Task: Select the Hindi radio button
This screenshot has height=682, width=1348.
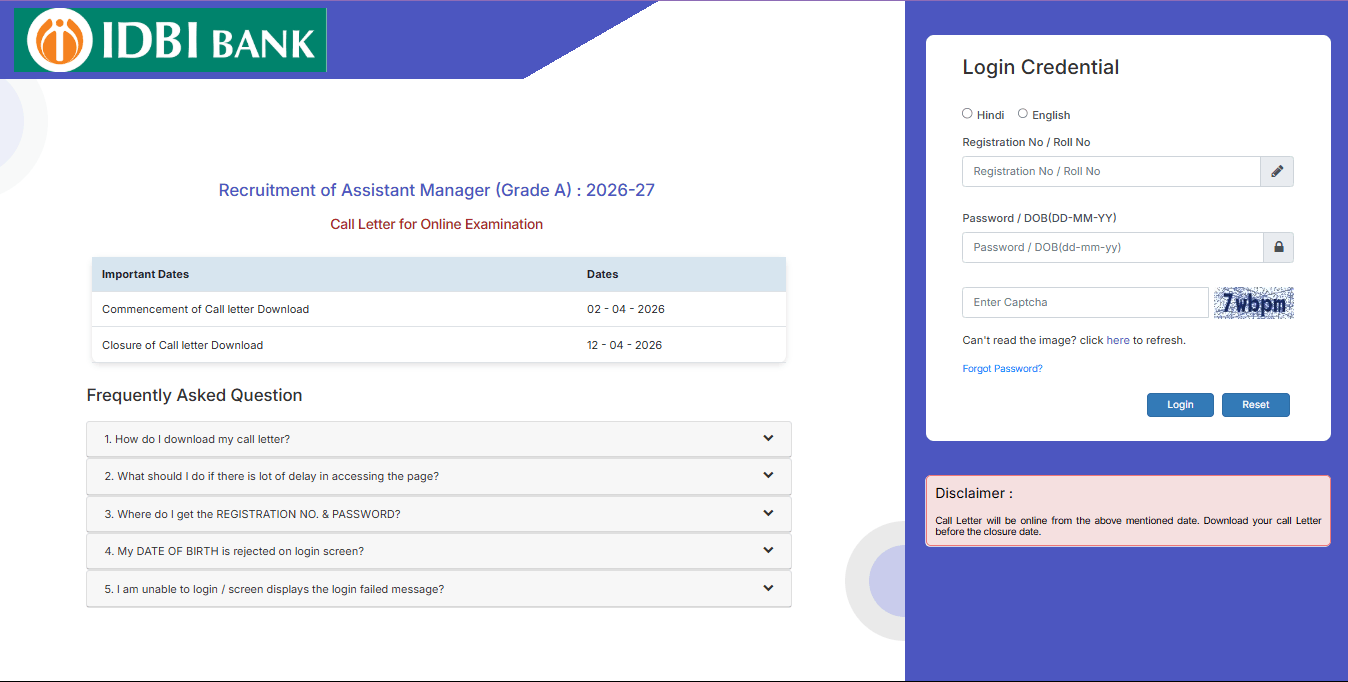Action: pyautogui.click(x=967, y=113)
